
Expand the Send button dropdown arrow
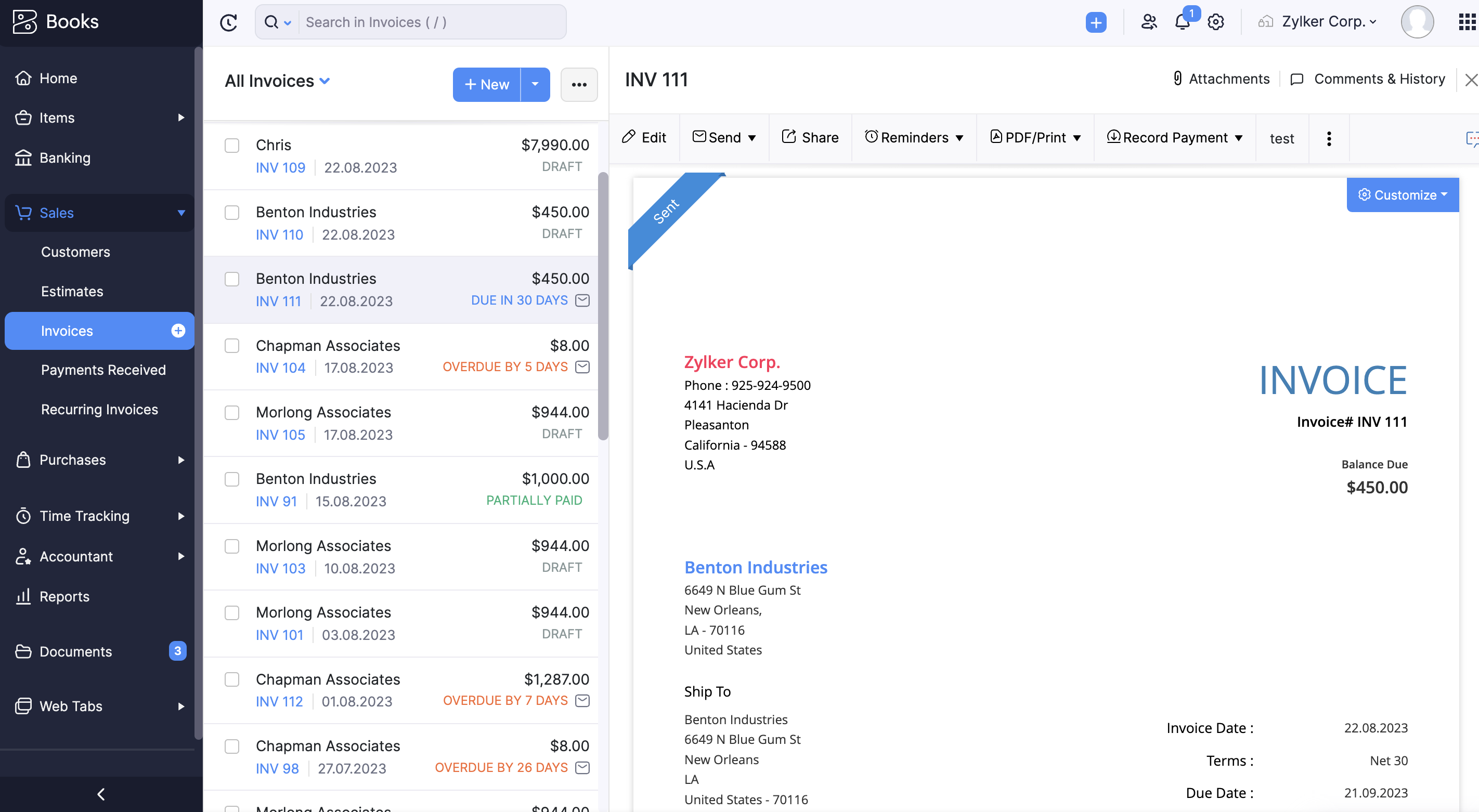pyautogui.click(x=751, y=138)
